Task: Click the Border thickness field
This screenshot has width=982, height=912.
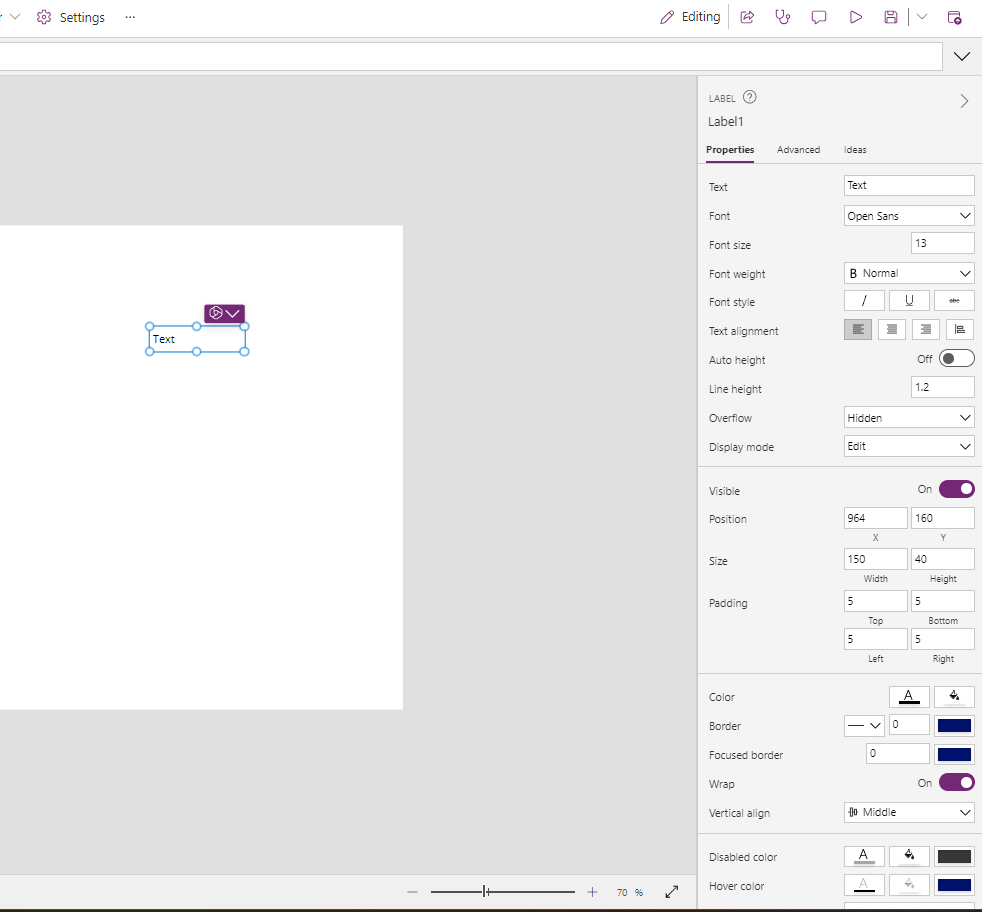Action: pos(909,725)
